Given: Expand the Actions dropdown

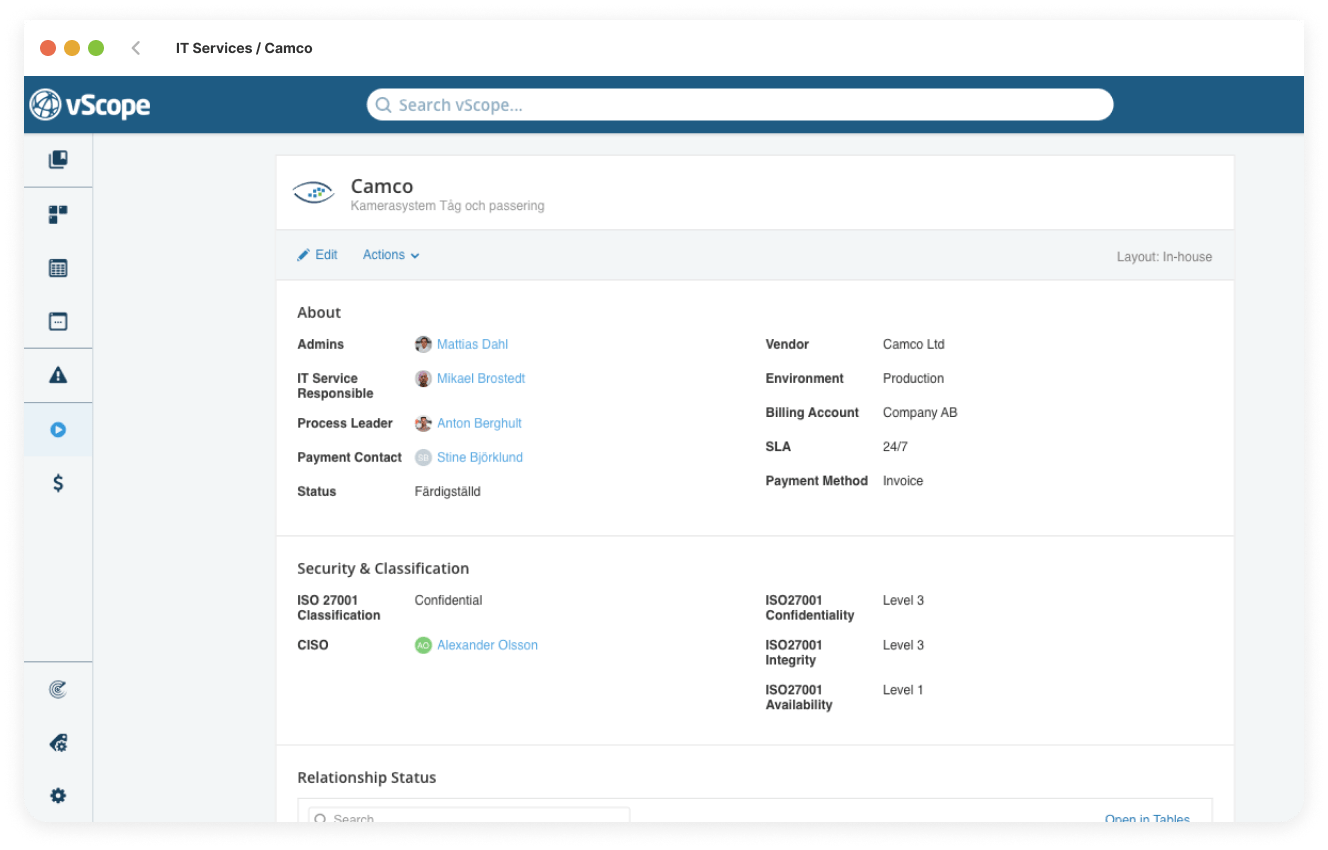Looking at the screenshot, I should [x=391, y=255].
